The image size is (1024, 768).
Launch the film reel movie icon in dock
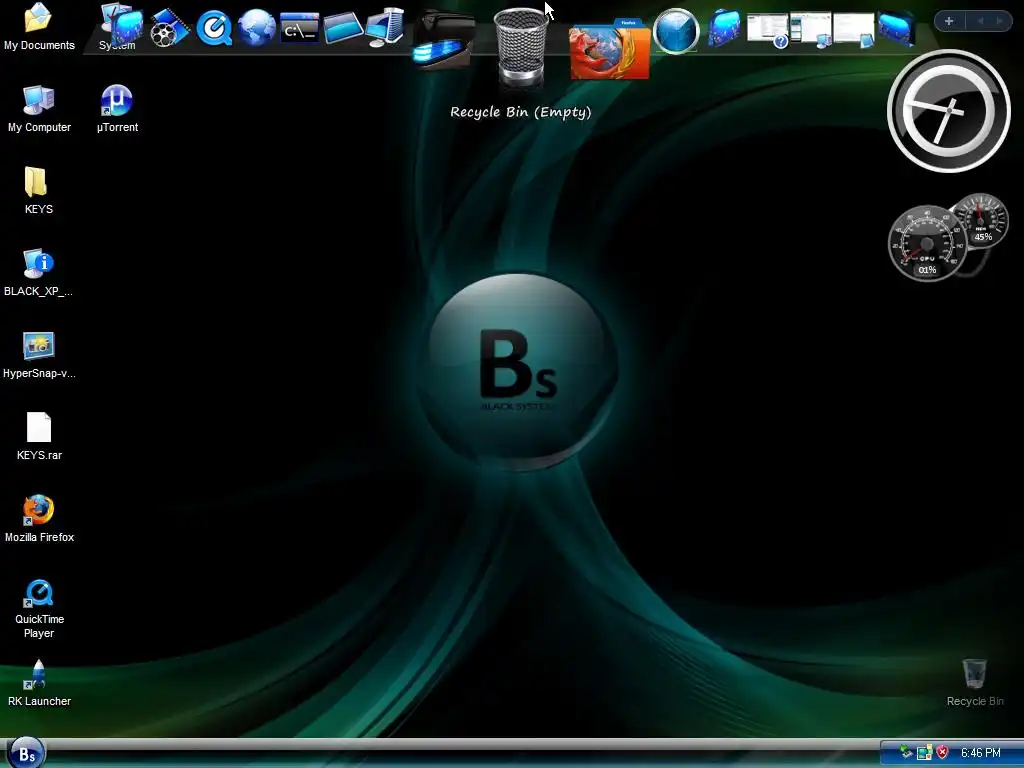point(169,27)
